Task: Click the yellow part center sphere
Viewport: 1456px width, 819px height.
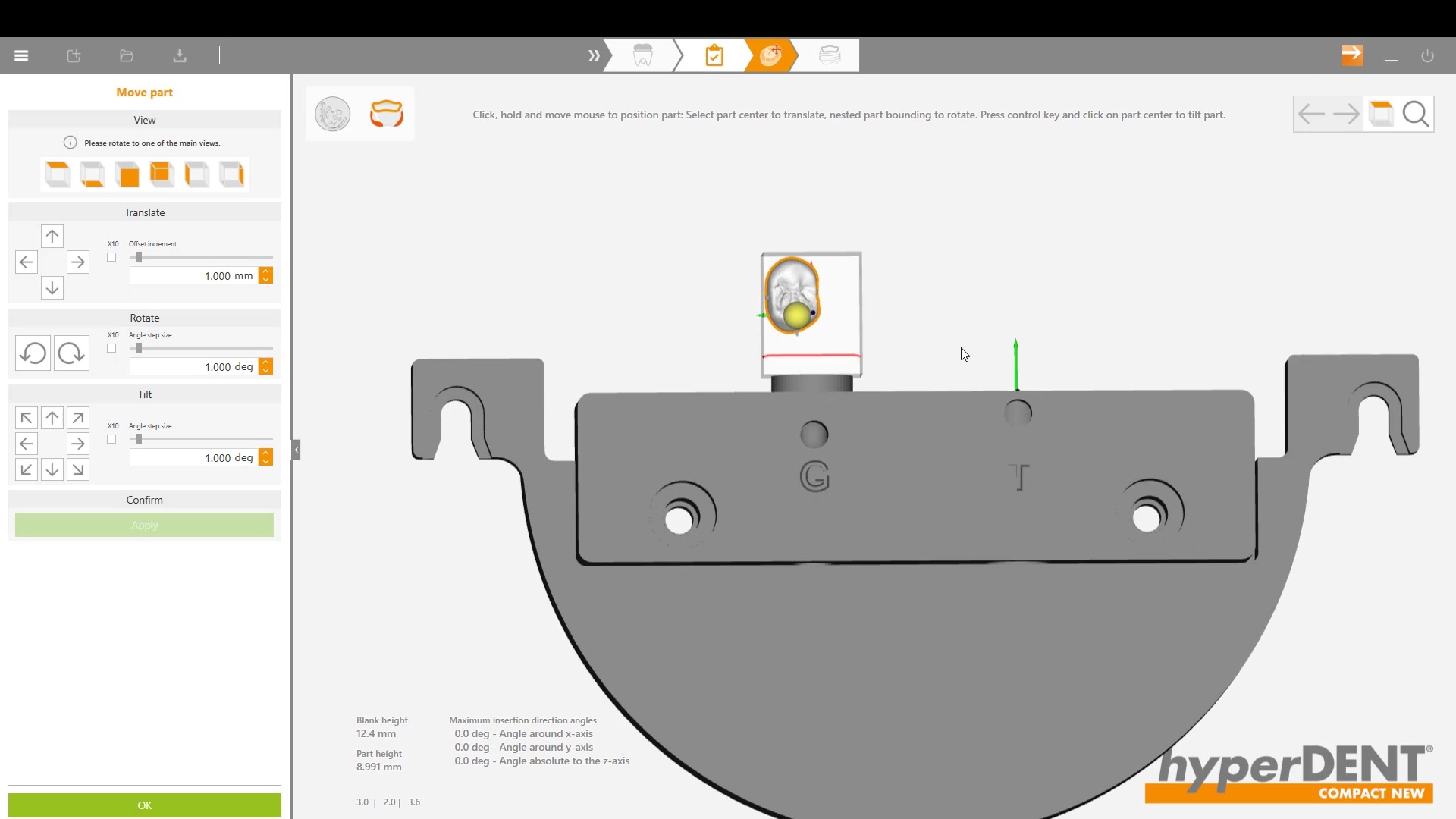Action: pos(796,315)
